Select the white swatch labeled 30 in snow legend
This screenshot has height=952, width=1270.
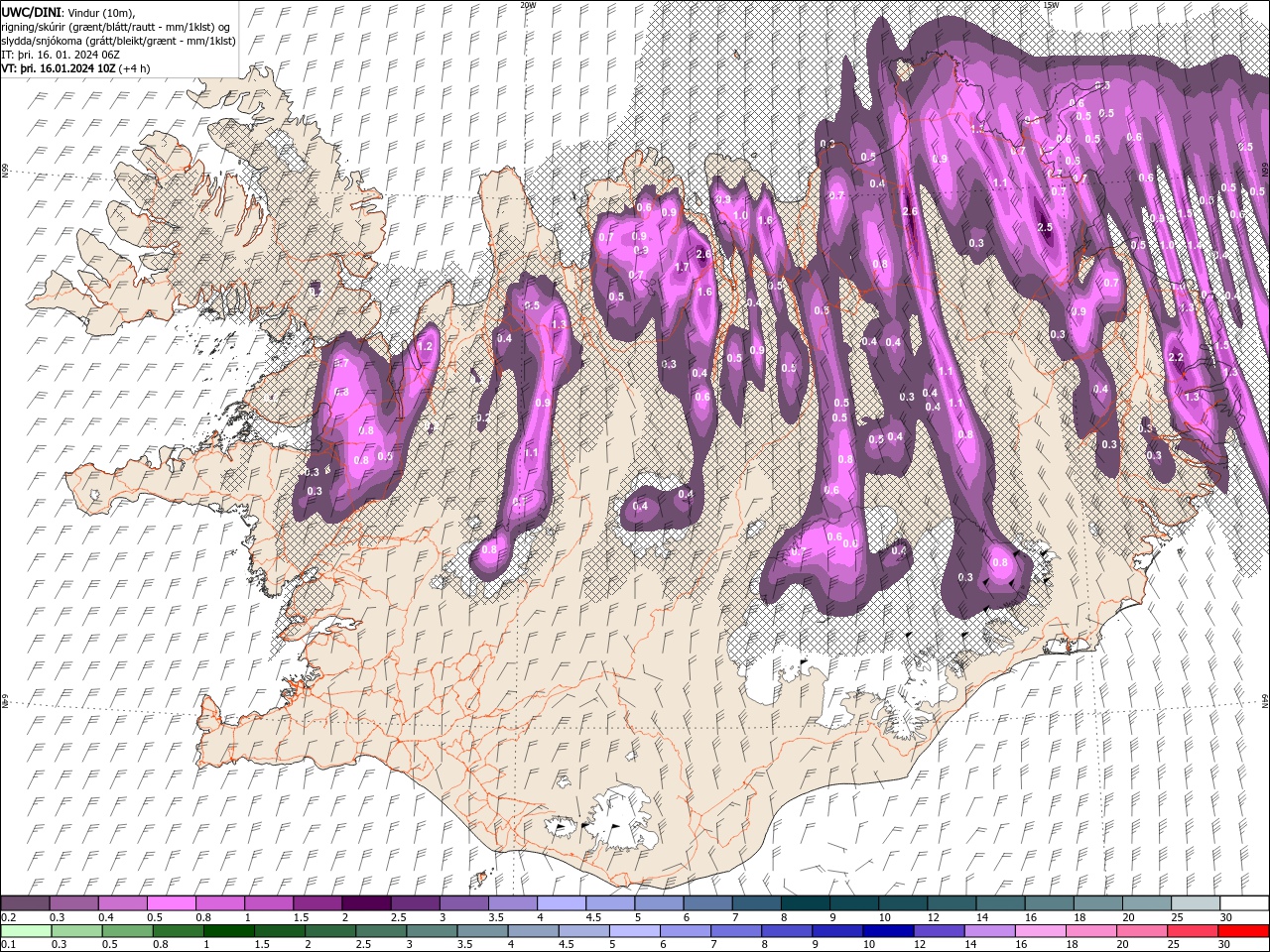1244,903
